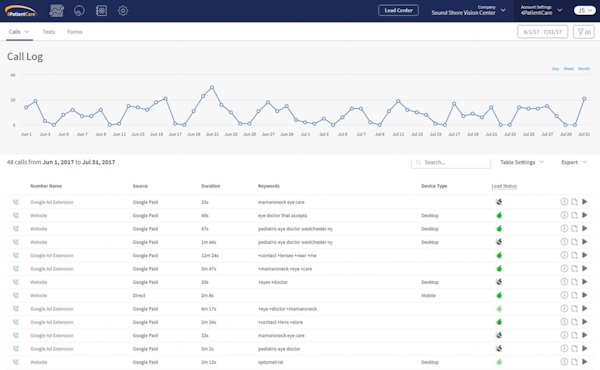Sort by Keywords column header
The height and width of the screenshot is (370, 600).
pos(269,186)
